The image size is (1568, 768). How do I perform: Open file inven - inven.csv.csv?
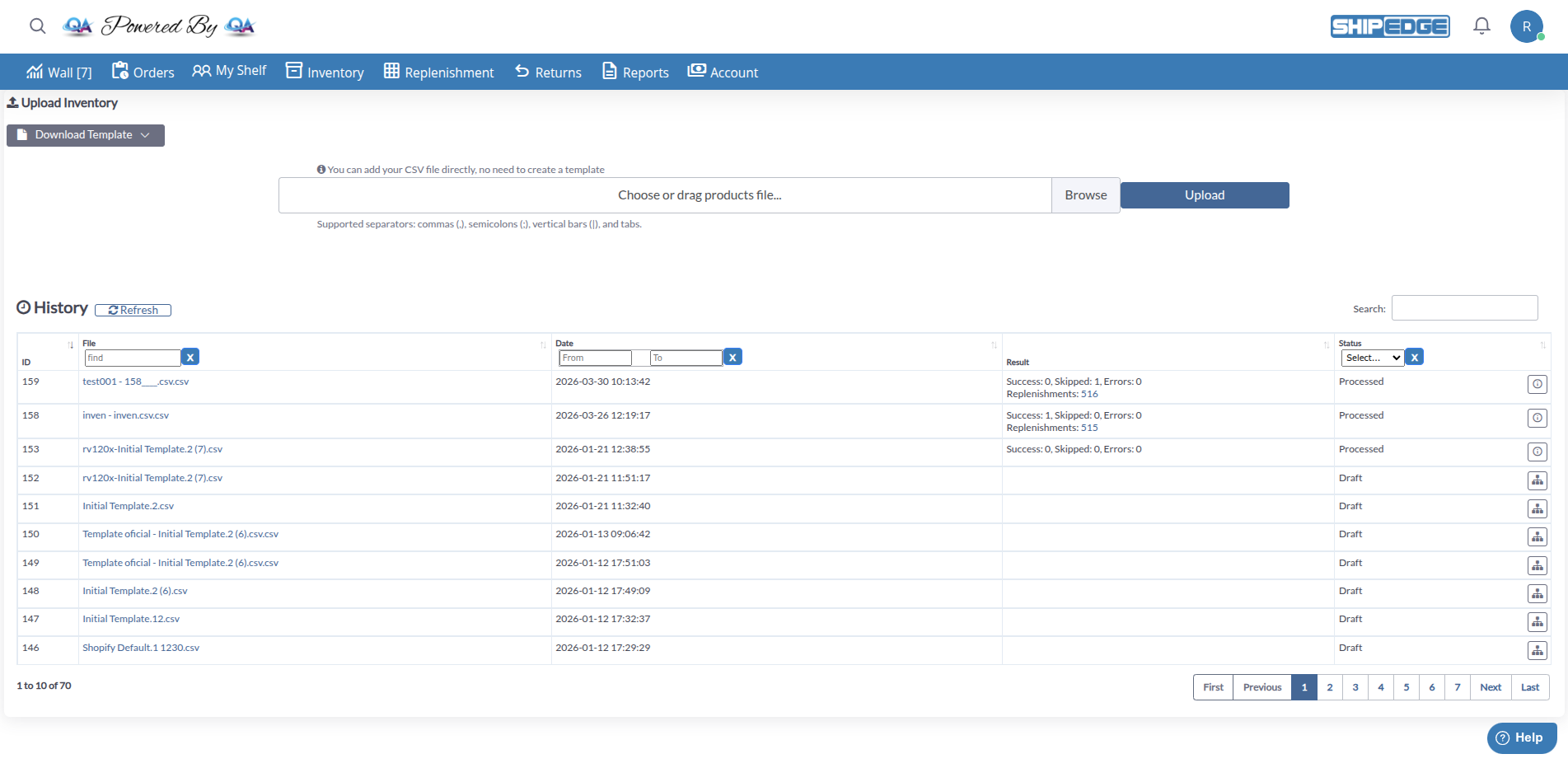[x=125, y=415]
